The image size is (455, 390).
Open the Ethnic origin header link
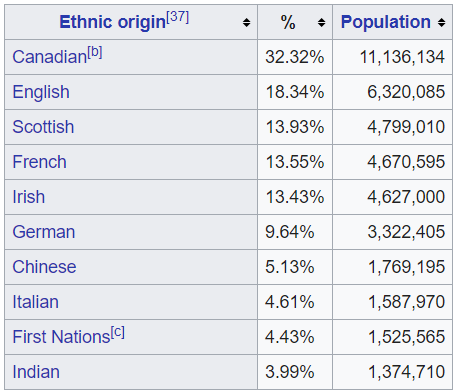[x=112, y=22]
